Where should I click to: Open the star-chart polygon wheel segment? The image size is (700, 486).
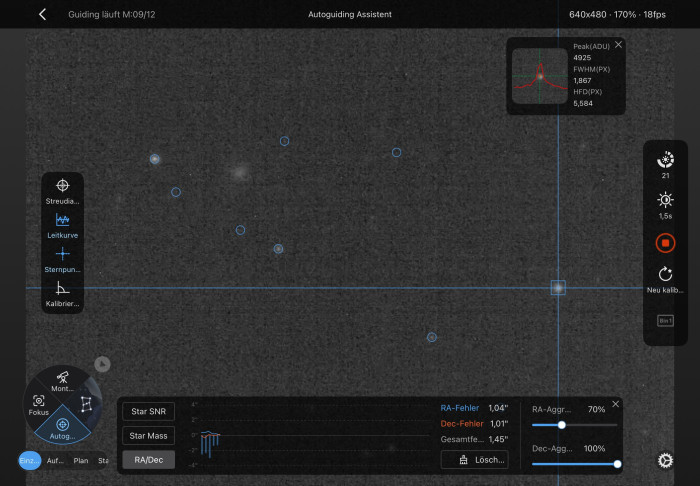[x=86, y=404]
